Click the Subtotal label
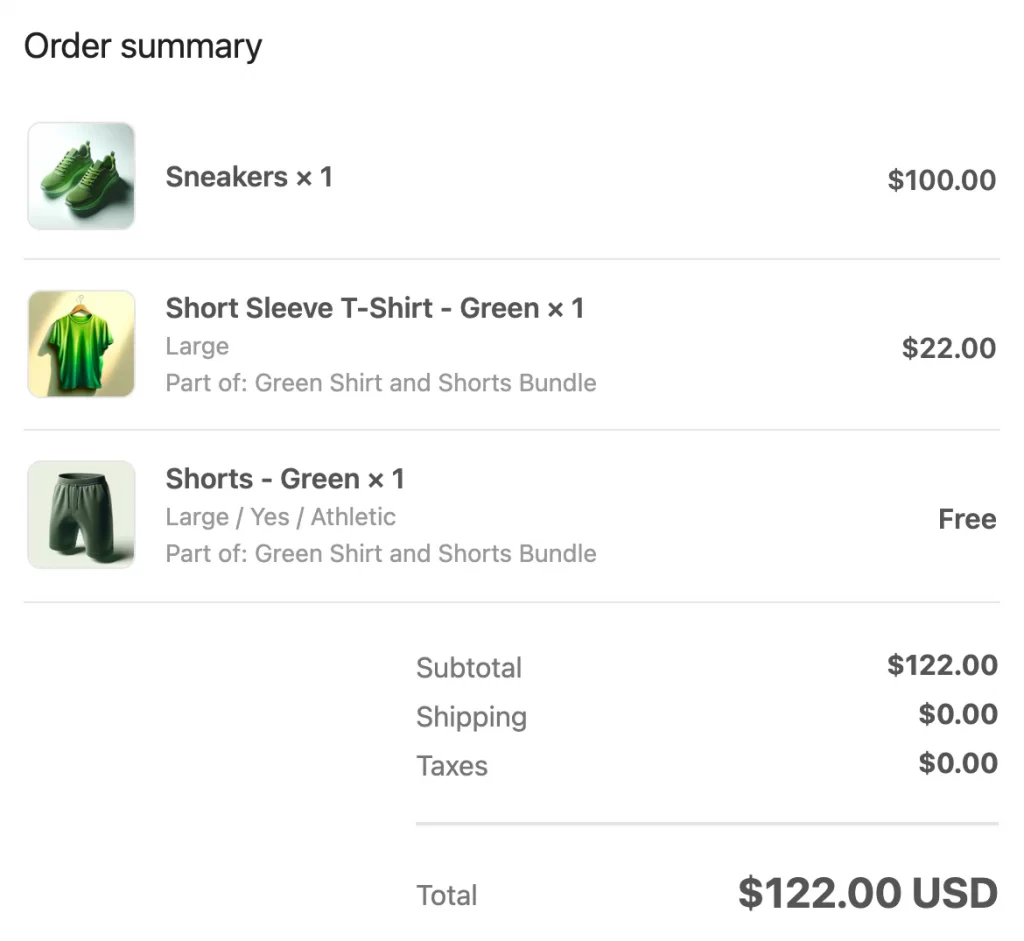 tap(469, 668)
